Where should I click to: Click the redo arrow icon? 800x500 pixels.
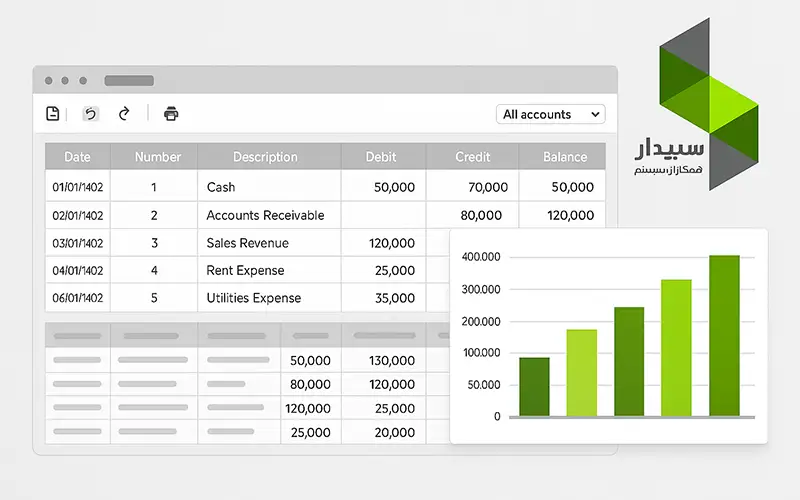click(124, 114)
